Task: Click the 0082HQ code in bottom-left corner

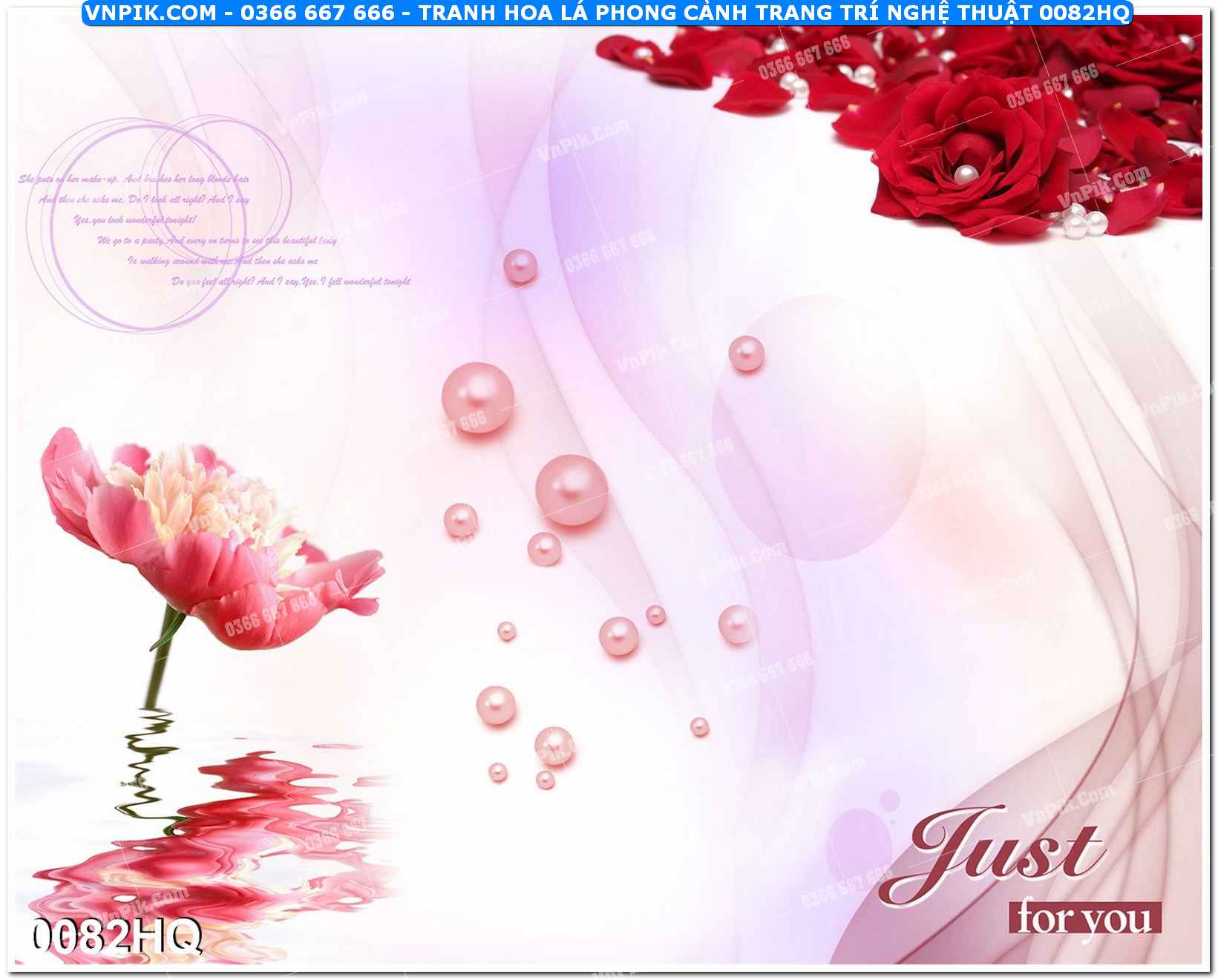Action: coord(117,936)
